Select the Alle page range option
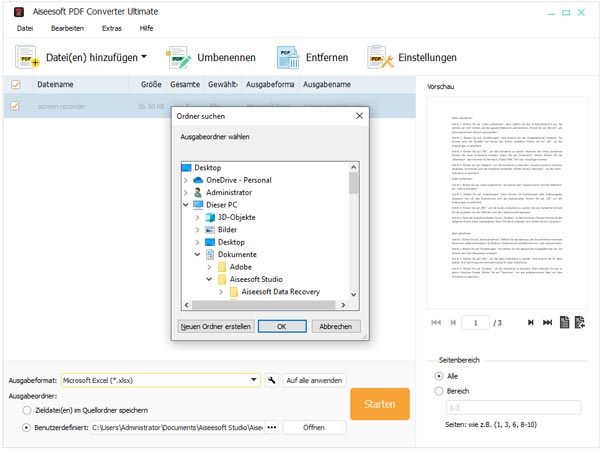The width and height of the screenshot is (600, 449). click(439, 375)
